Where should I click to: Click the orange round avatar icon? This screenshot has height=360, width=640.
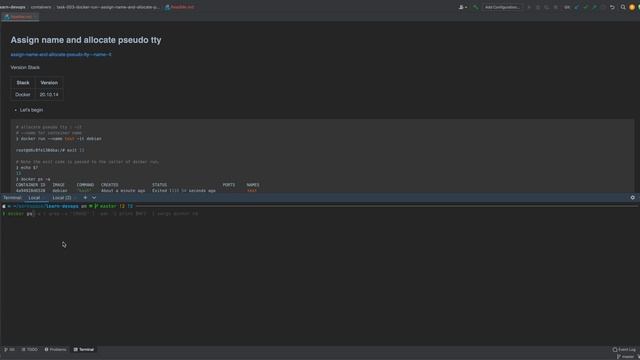[x=632, y=7]
